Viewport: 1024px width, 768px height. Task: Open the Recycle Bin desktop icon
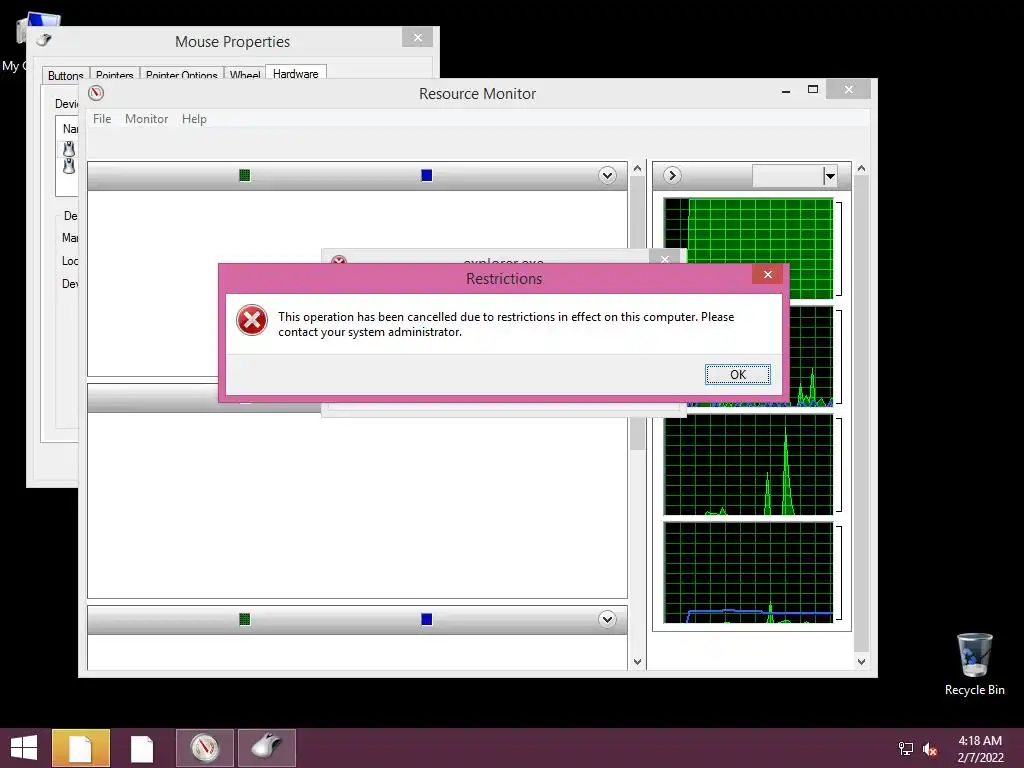pos(974,664)
